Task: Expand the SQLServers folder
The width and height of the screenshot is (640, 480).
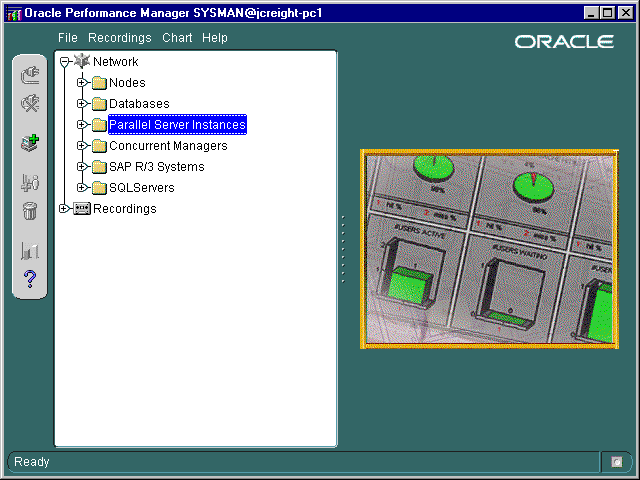Action: click(82, 188)
